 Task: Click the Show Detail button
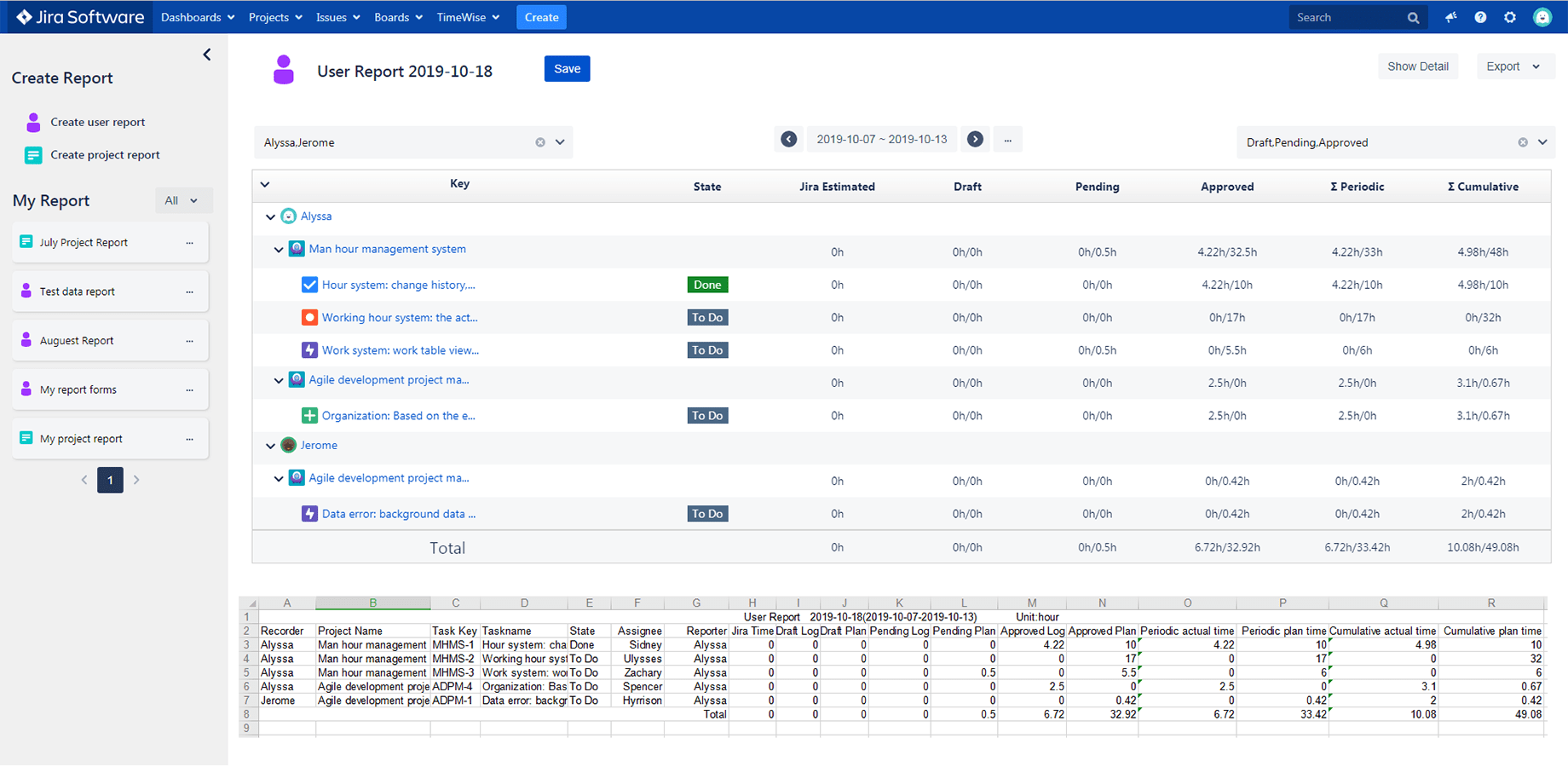tap(1418, 66)
